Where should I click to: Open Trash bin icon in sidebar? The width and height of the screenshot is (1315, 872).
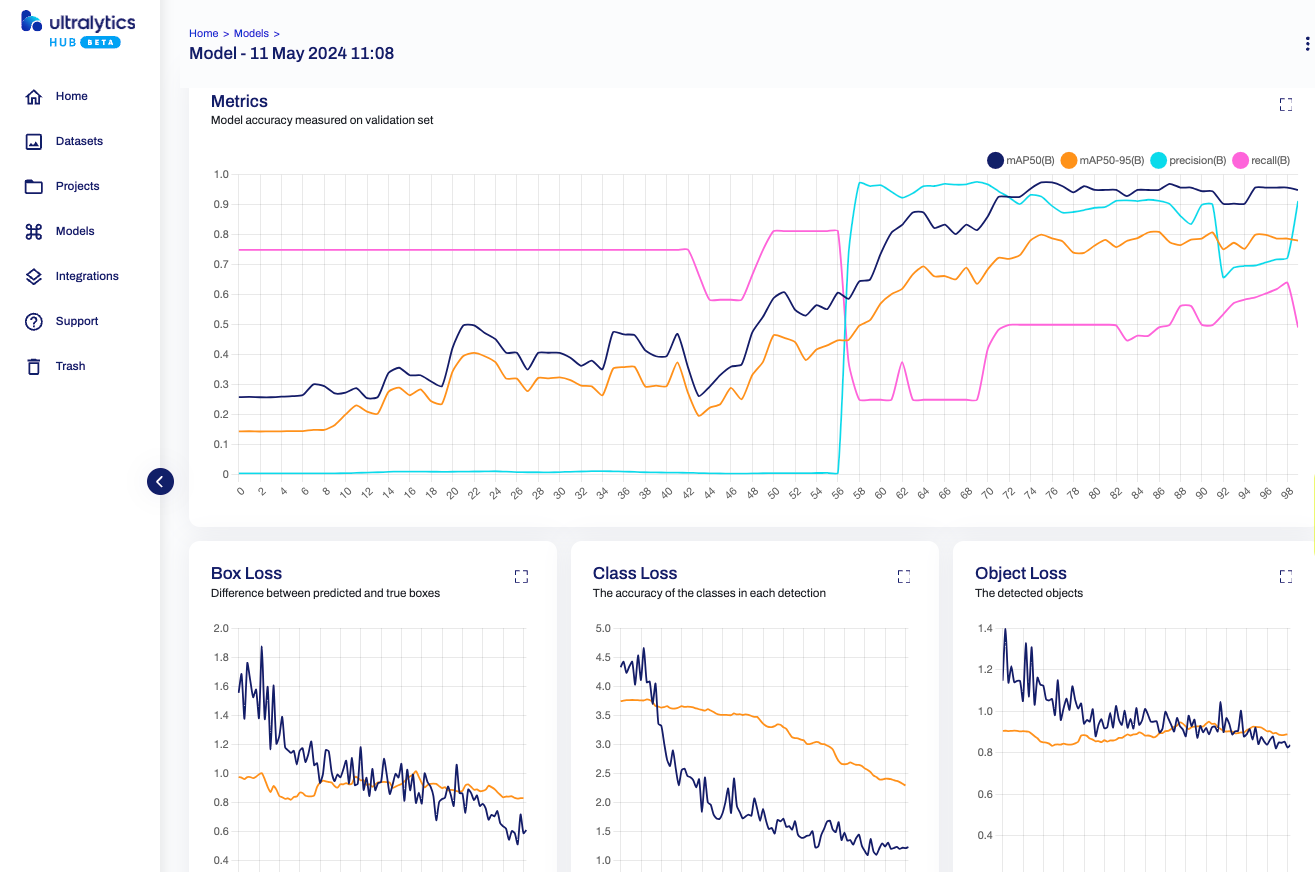point(34,367)
